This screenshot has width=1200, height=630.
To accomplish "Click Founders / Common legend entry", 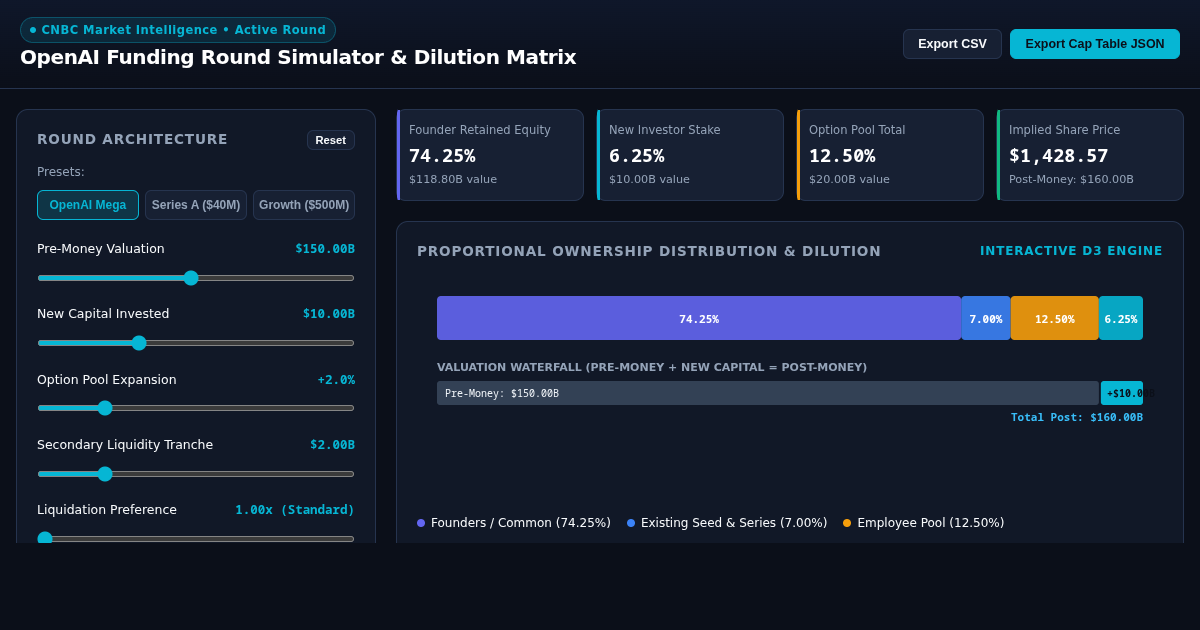I will tap(514, 523).
